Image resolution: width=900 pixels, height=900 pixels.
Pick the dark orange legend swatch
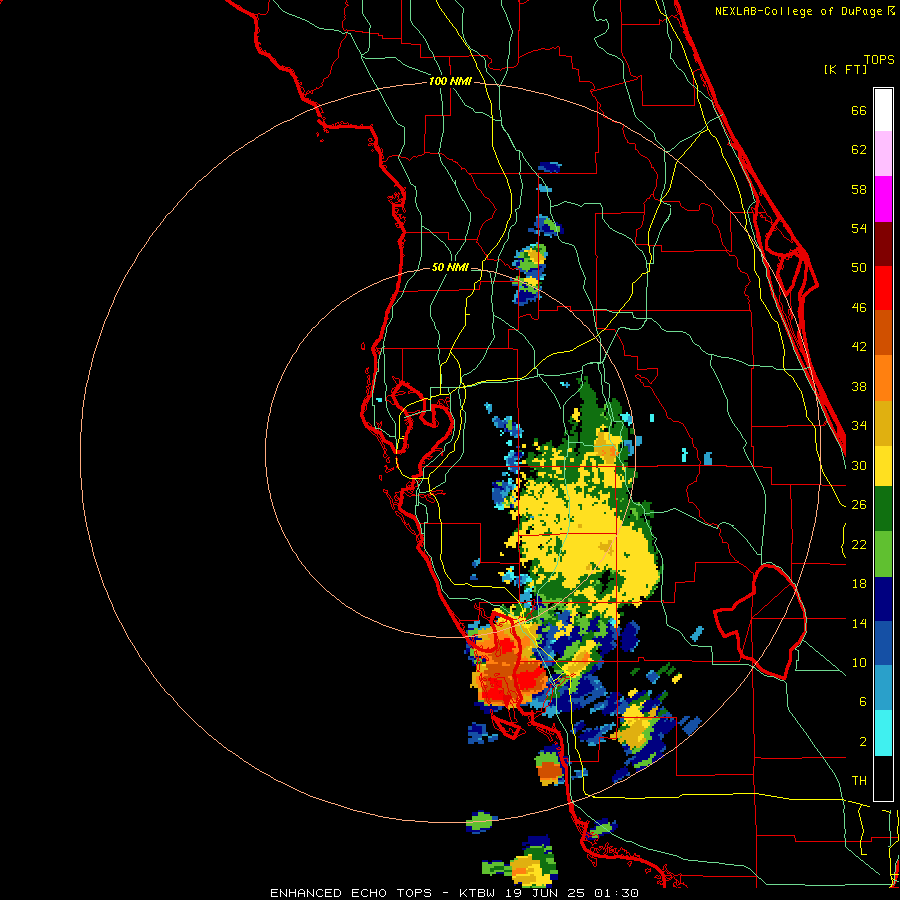click(x=883, y=332)
